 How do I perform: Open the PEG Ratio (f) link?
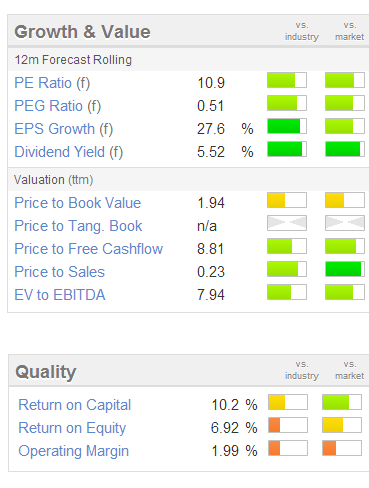pos(57,106)
